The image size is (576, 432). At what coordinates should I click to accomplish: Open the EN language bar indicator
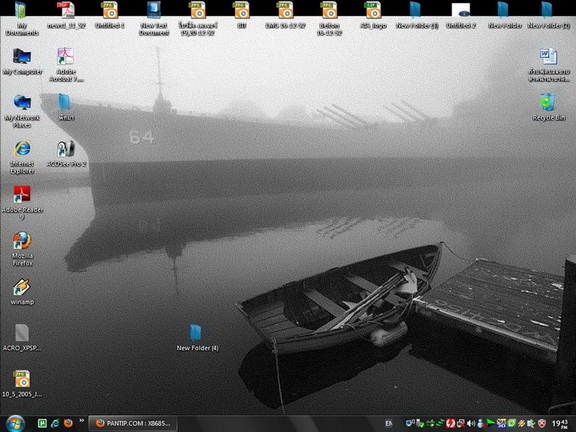coord(389,424)
